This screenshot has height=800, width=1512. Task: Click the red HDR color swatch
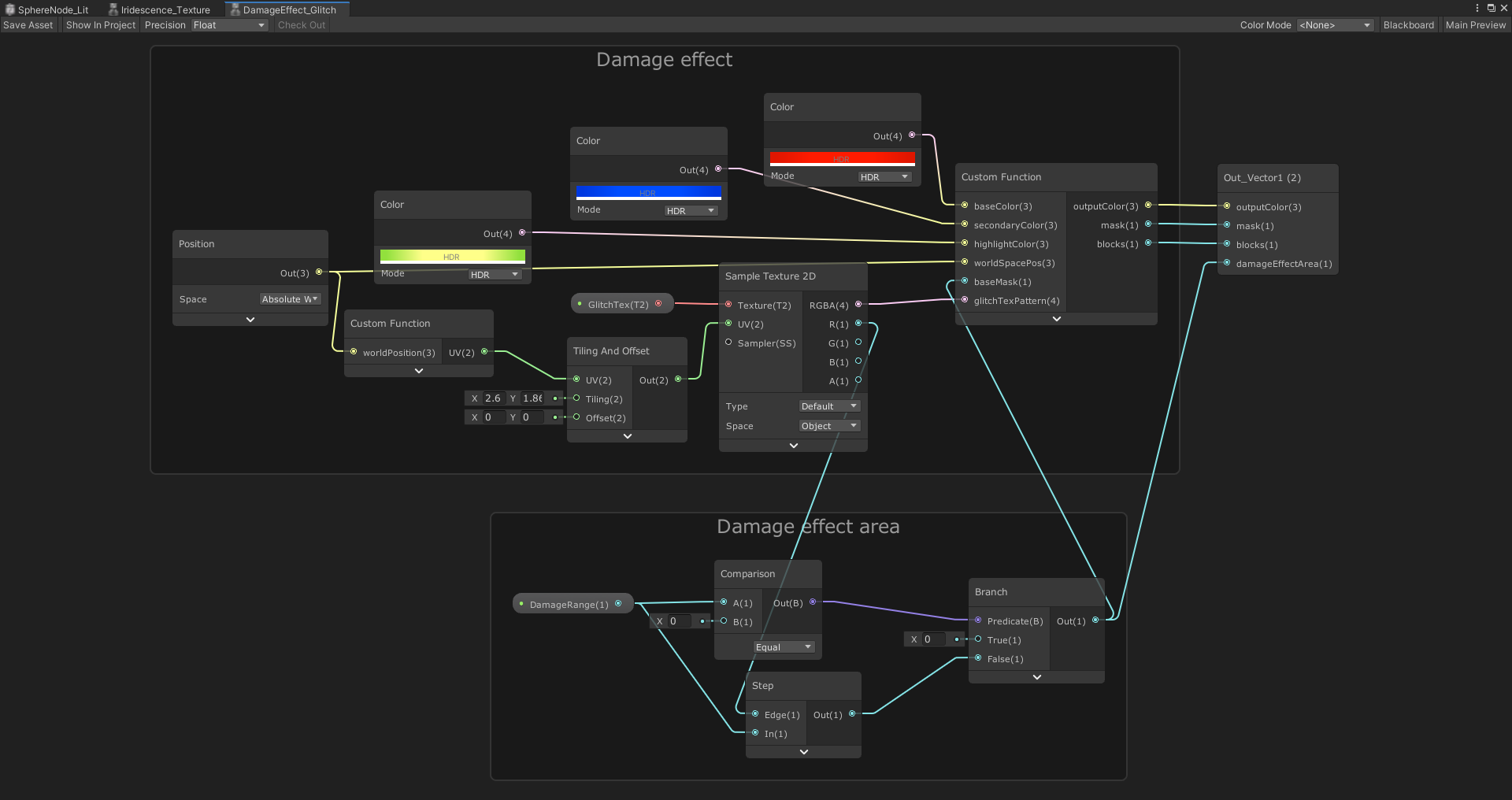(x=842, y=158)
